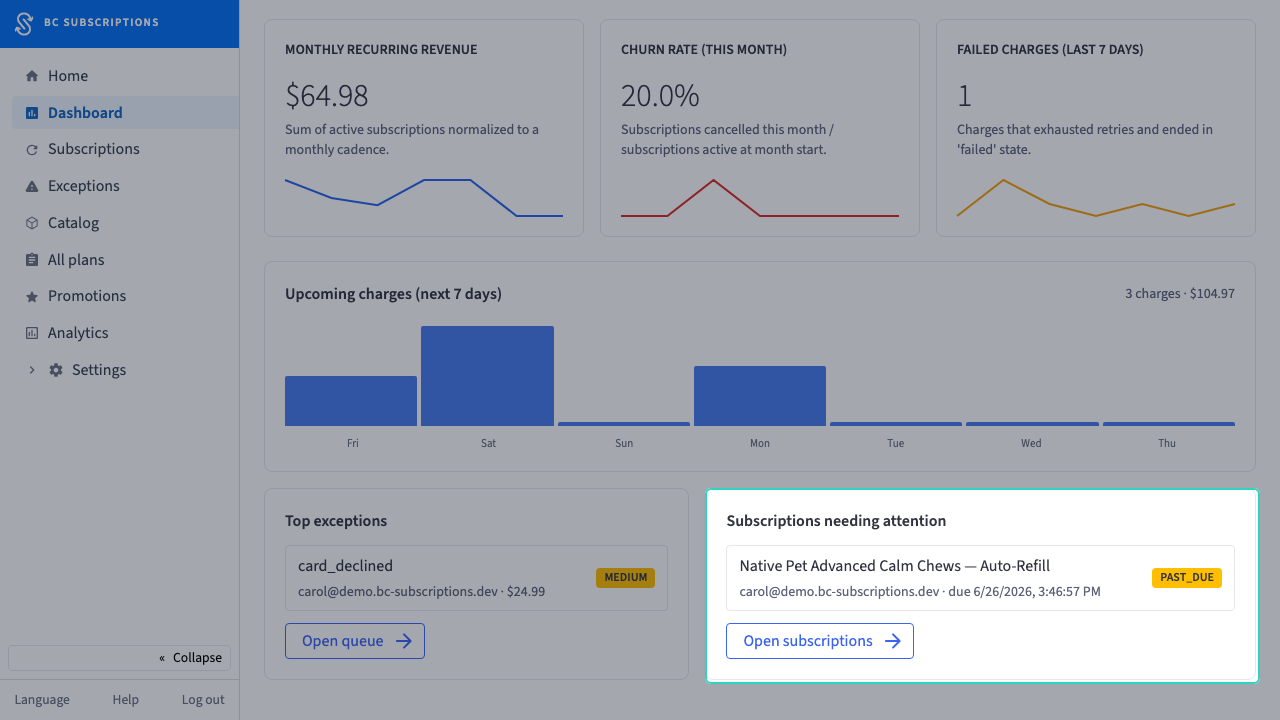
Task: Open the card_declined exception row
Action: [x=476, y=578]
